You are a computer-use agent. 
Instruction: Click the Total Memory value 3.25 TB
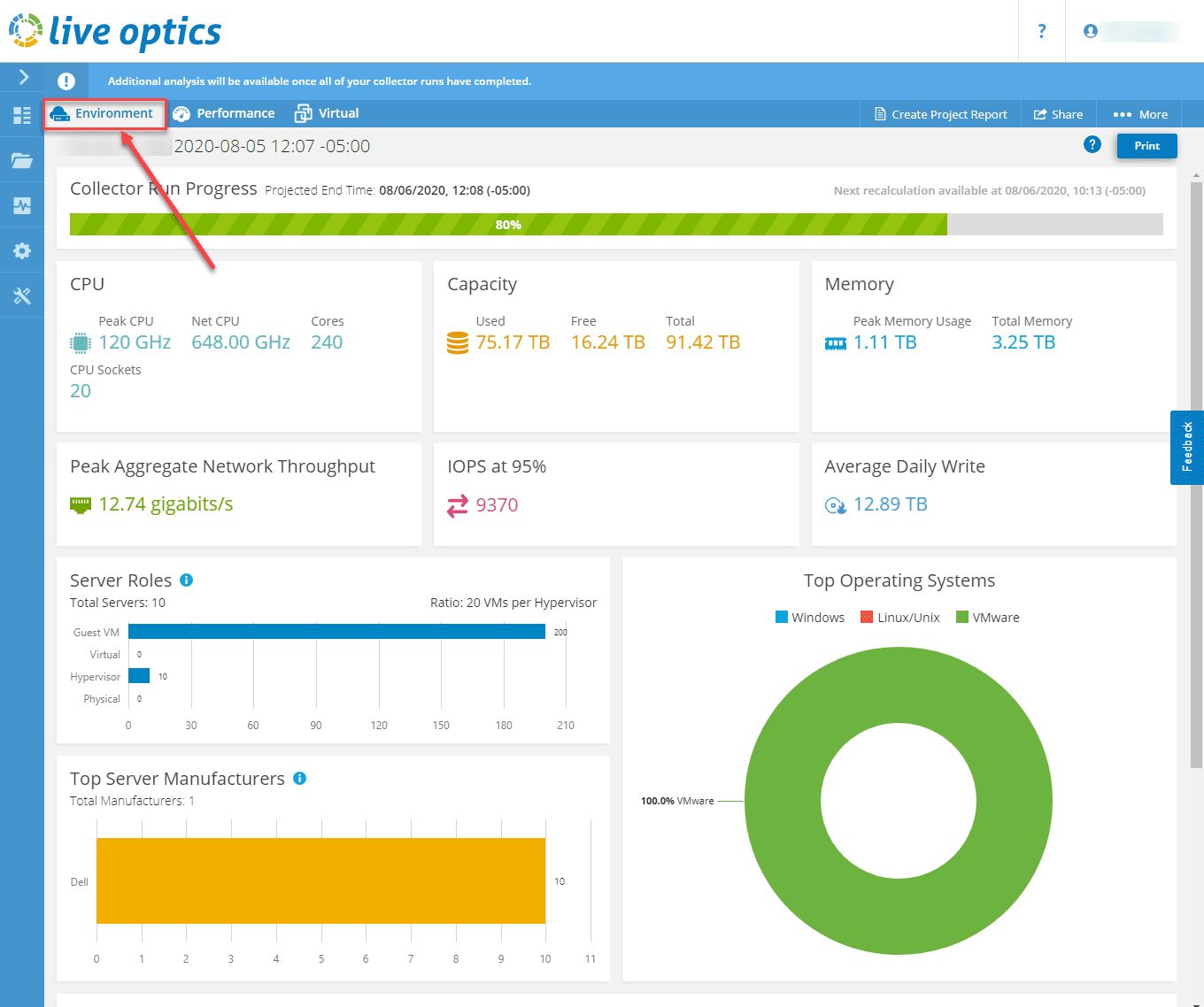pyautogui.click(x=1023, y=342)
